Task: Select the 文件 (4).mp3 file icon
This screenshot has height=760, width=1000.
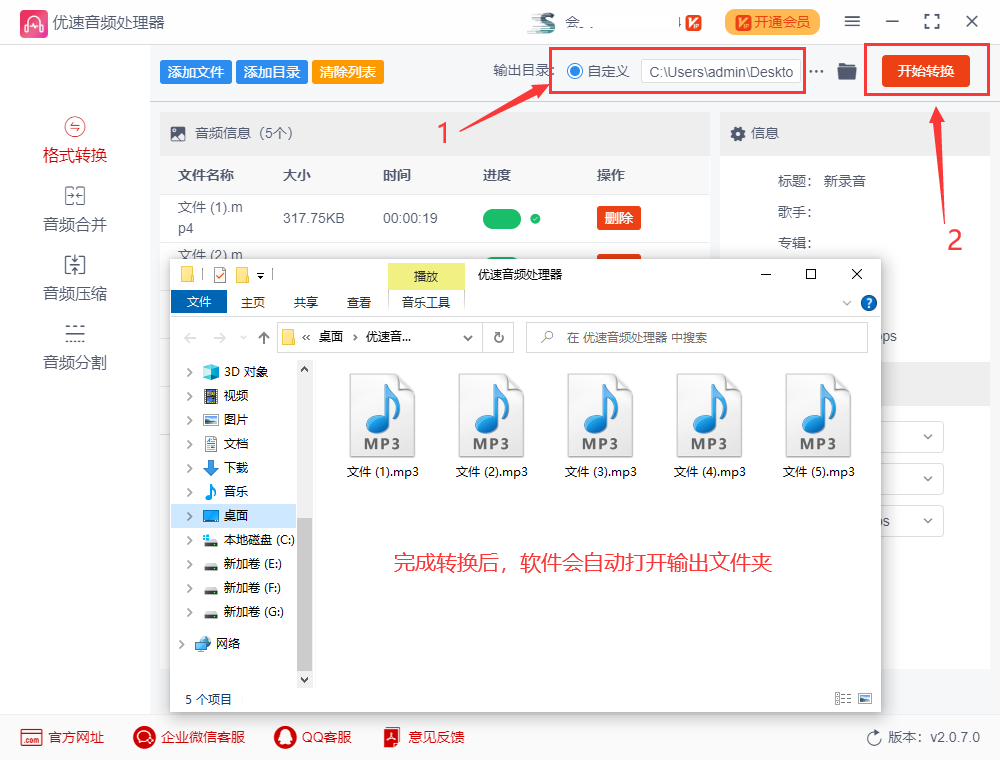Action: [710, 415]
